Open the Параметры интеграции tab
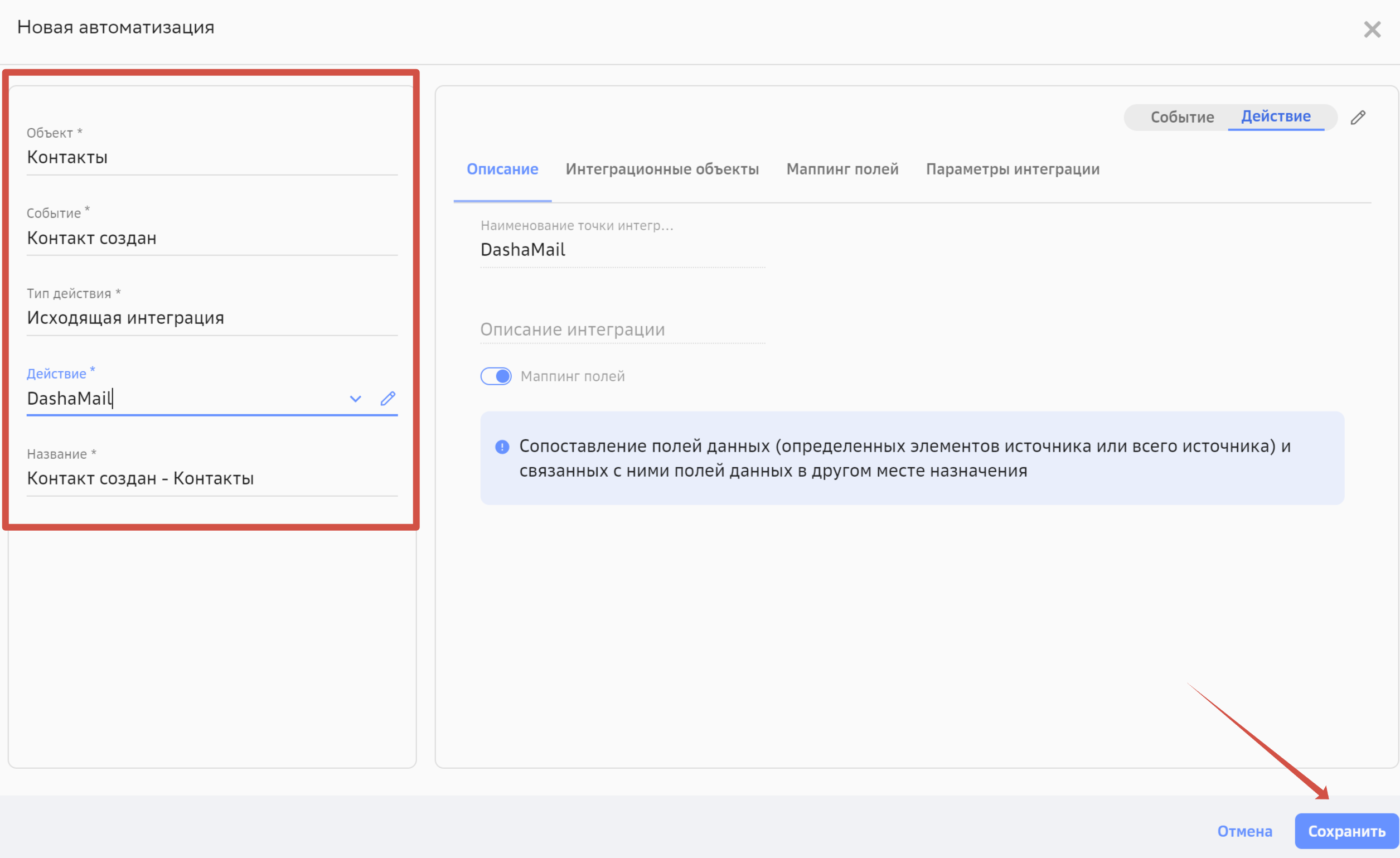Screen dimensions: 1400x858 tap(1013, 169)
